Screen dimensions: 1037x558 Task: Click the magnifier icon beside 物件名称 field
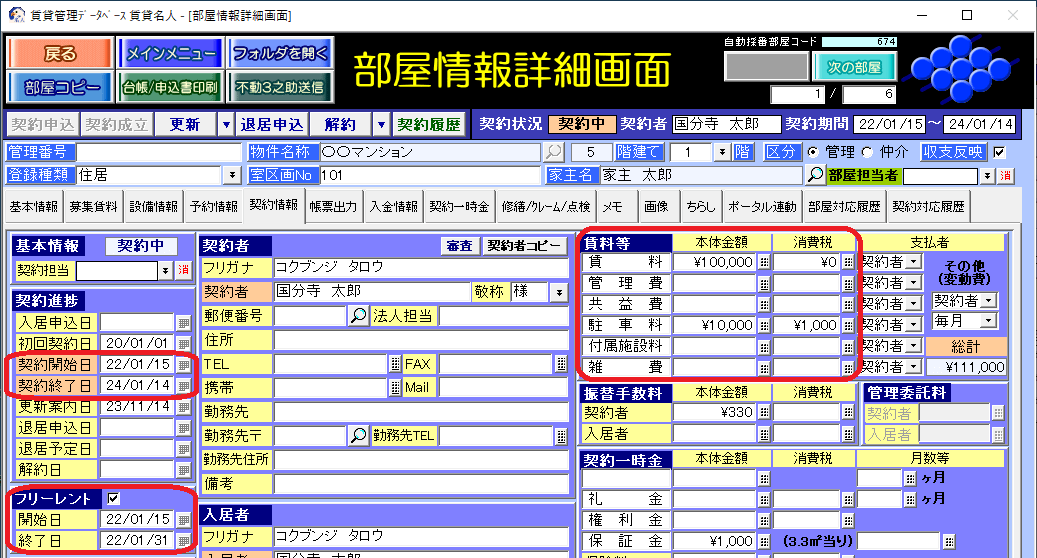[x=553, y=152]
